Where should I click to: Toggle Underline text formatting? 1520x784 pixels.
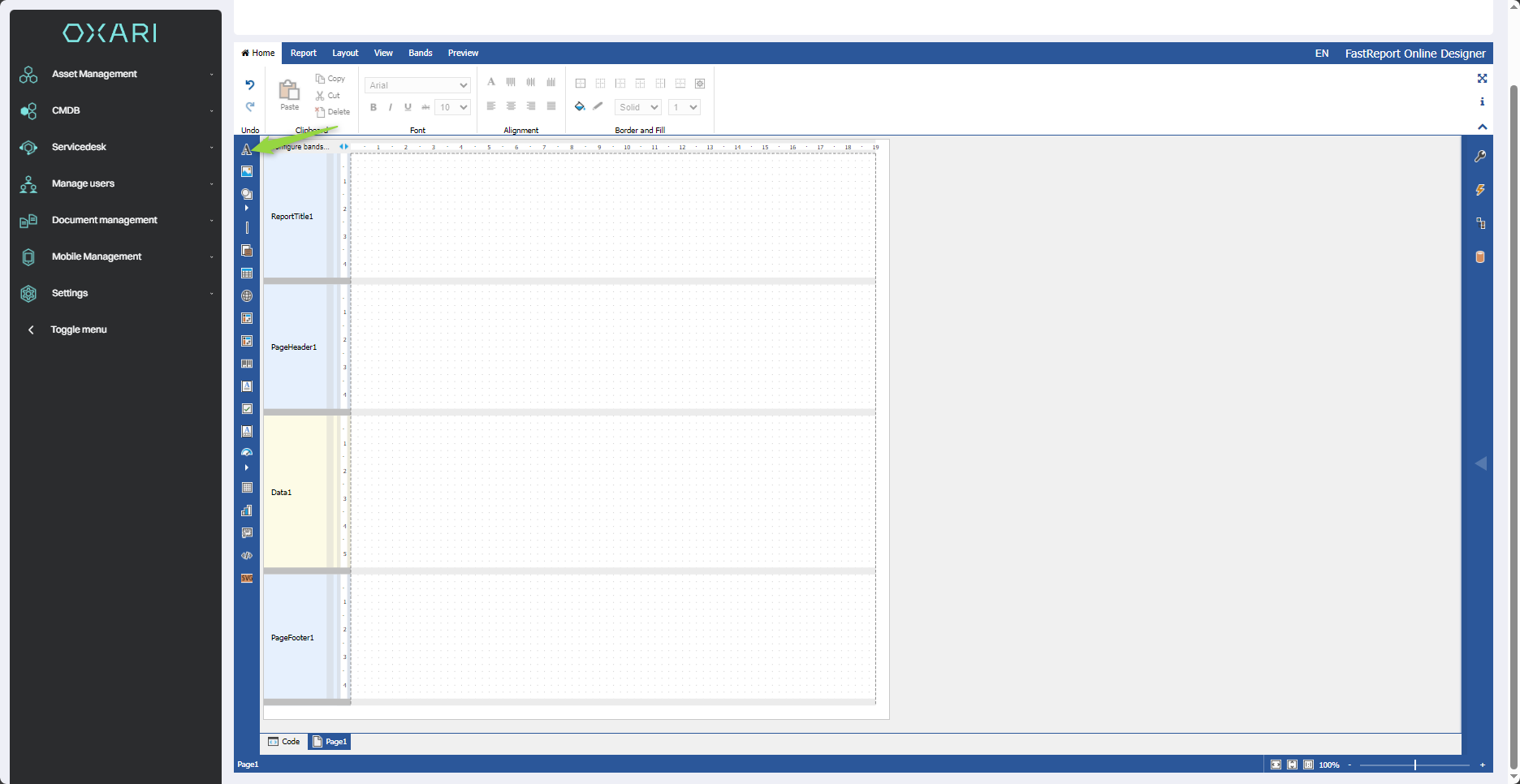(408, 107)
